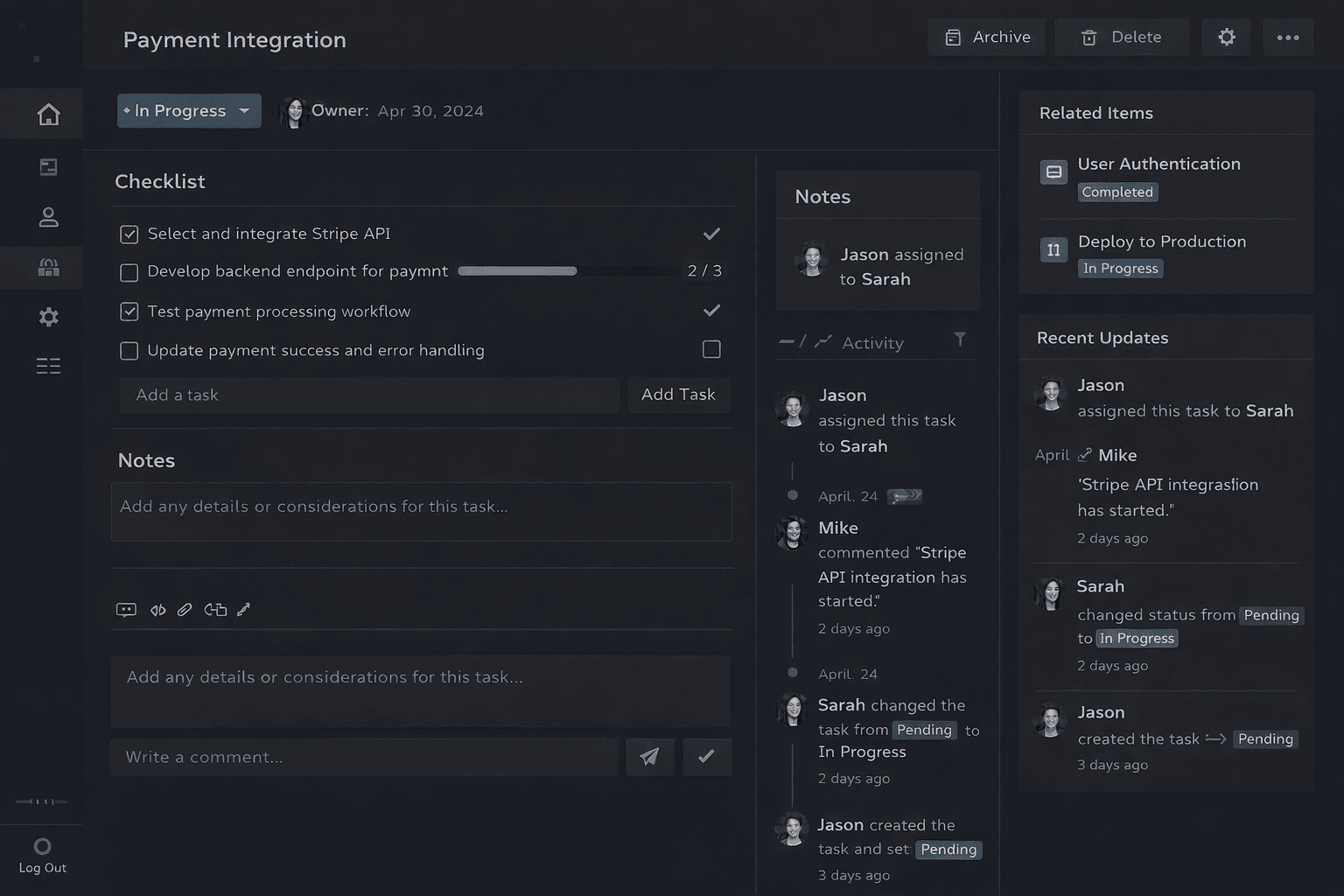Screen dimensions: 1344x896
Task: Click the pencil edit icon in notes toolbar
Action: (243, 610)
